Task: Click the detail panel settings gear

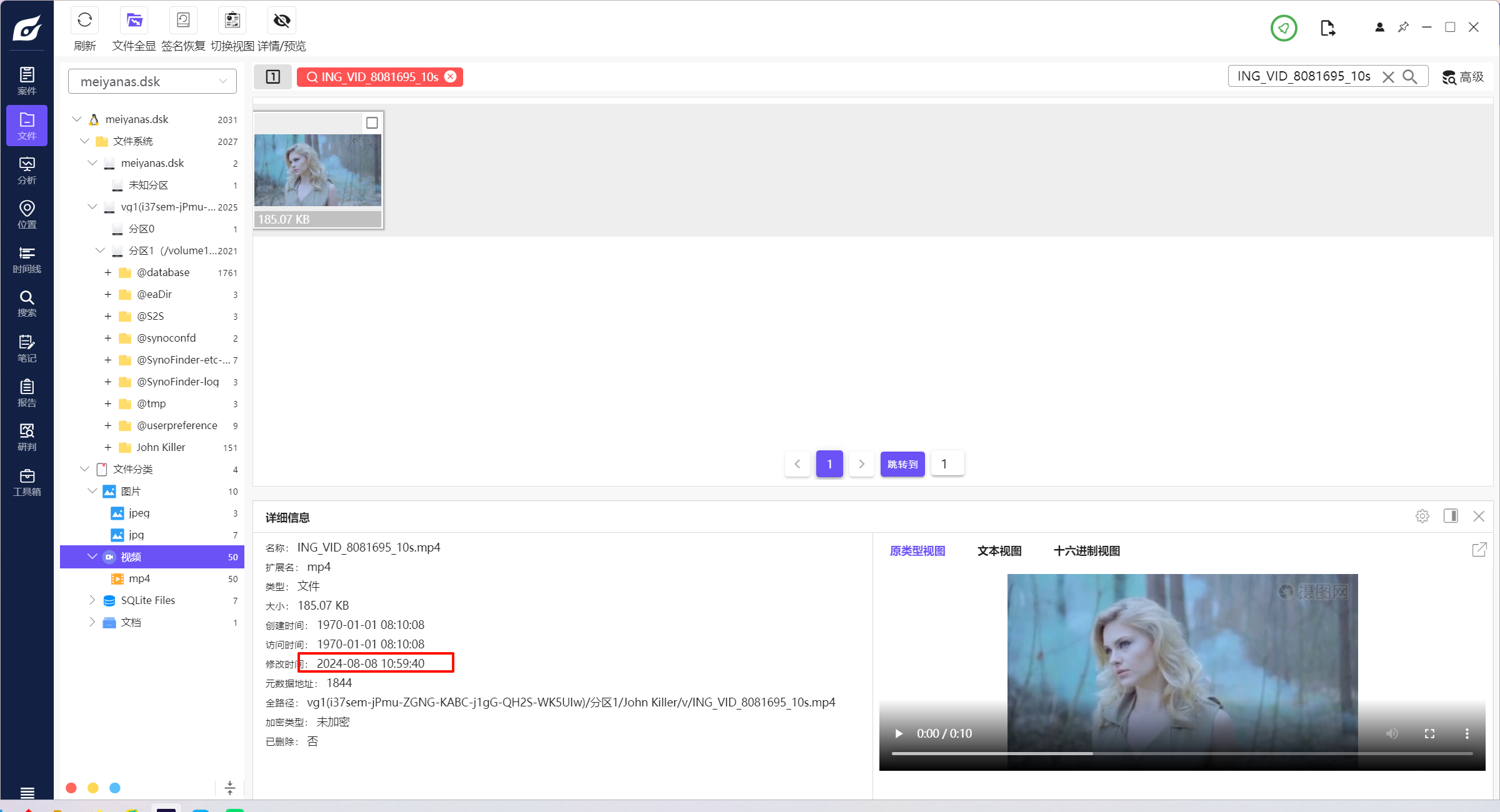Action: (1422, 516)
